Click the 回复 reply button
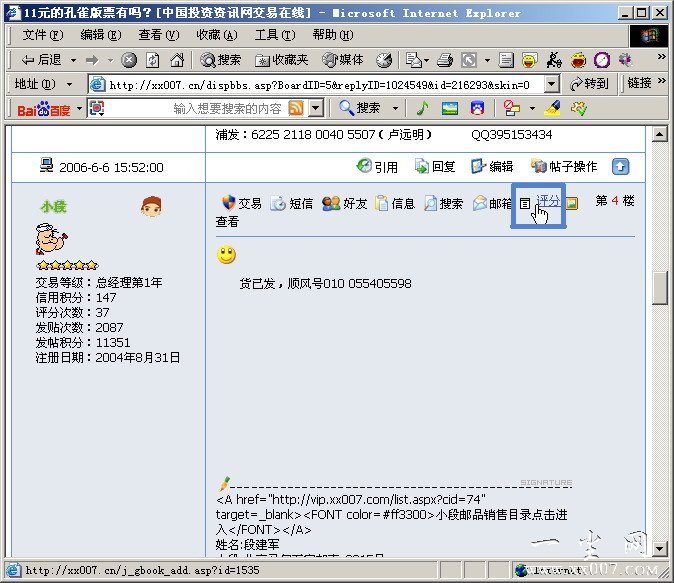This screenshot has height=583, width=674. coord(435,167)
